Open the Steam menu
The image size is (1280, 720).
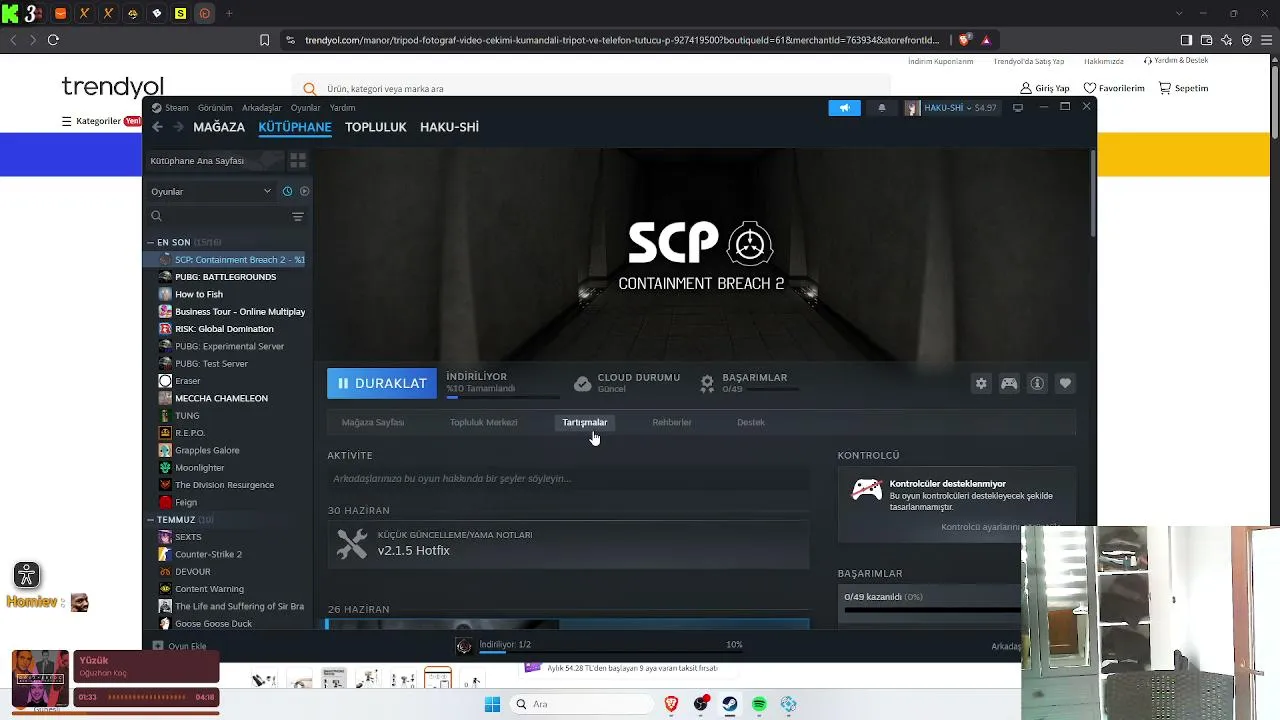coord(177,108)
